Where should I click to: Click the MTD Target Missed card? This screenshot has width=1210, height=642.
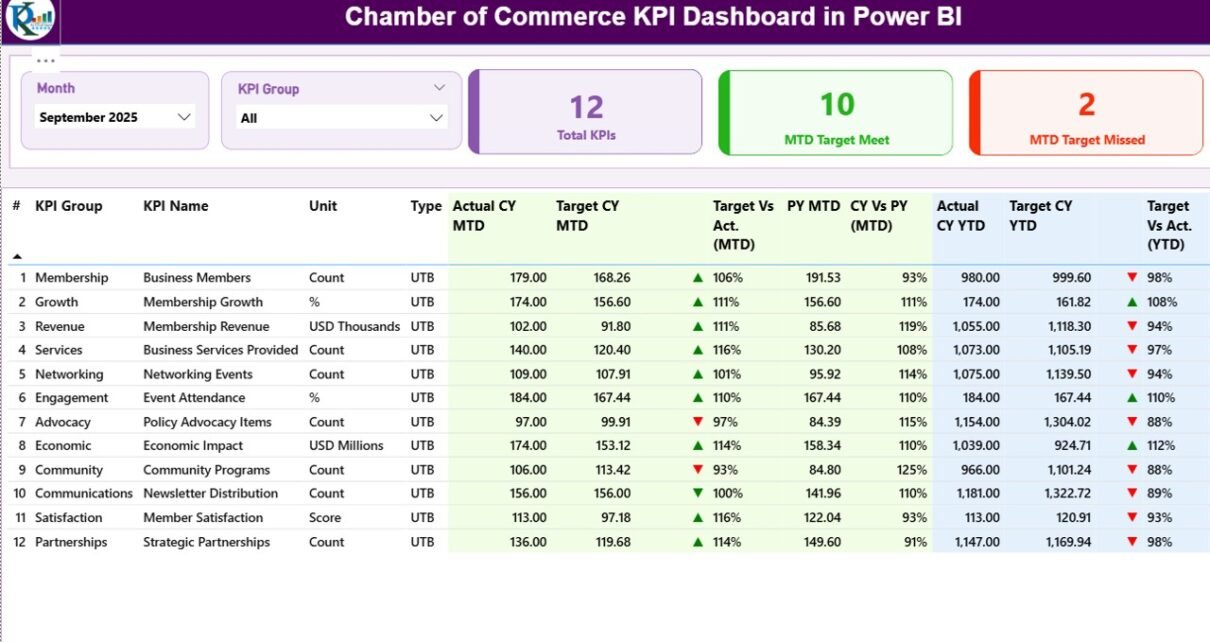[x=1086, y=113]
